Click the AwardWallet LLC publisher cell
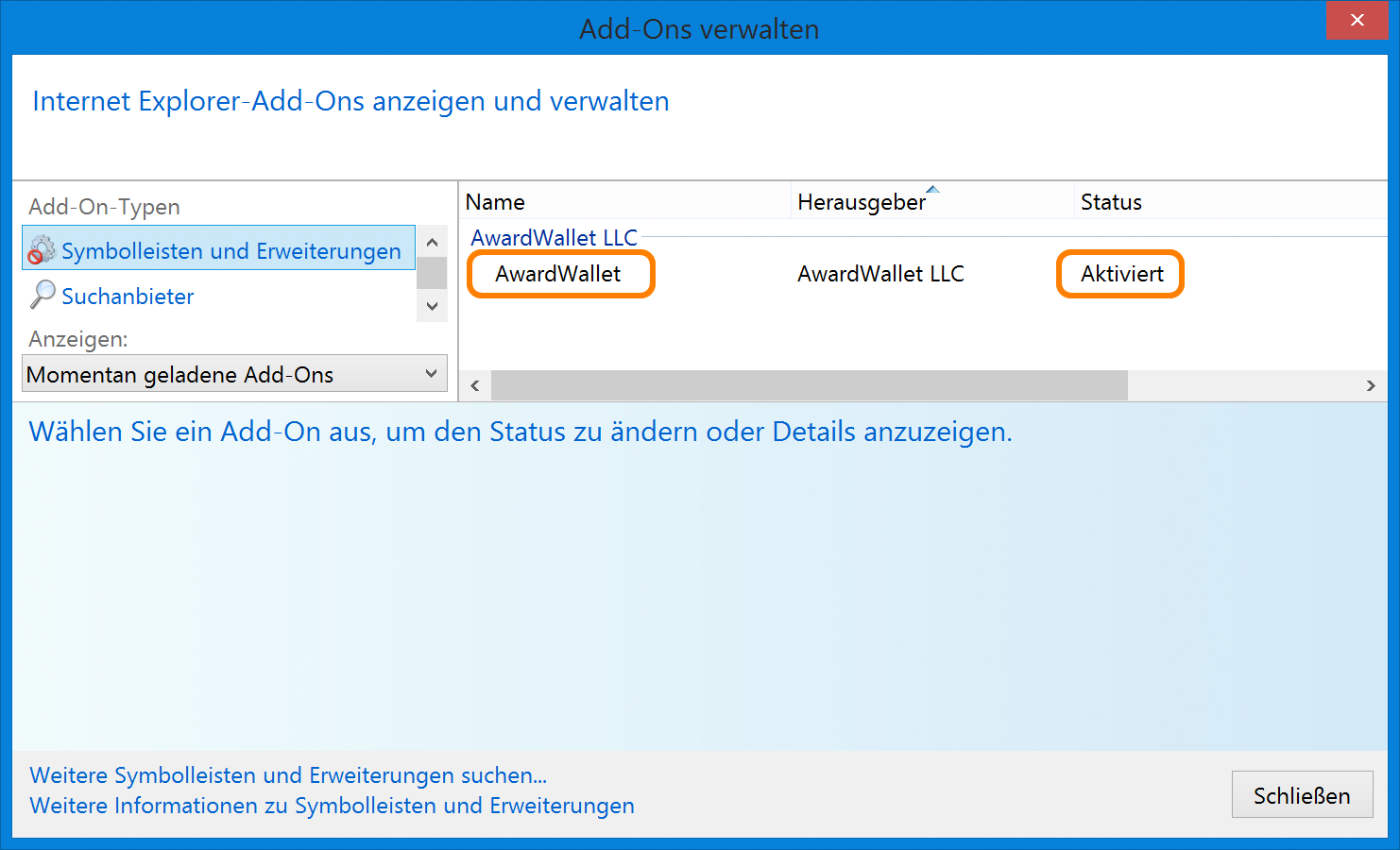The height and width of the screenshot is (850, 1400). (x=880, y=274)
